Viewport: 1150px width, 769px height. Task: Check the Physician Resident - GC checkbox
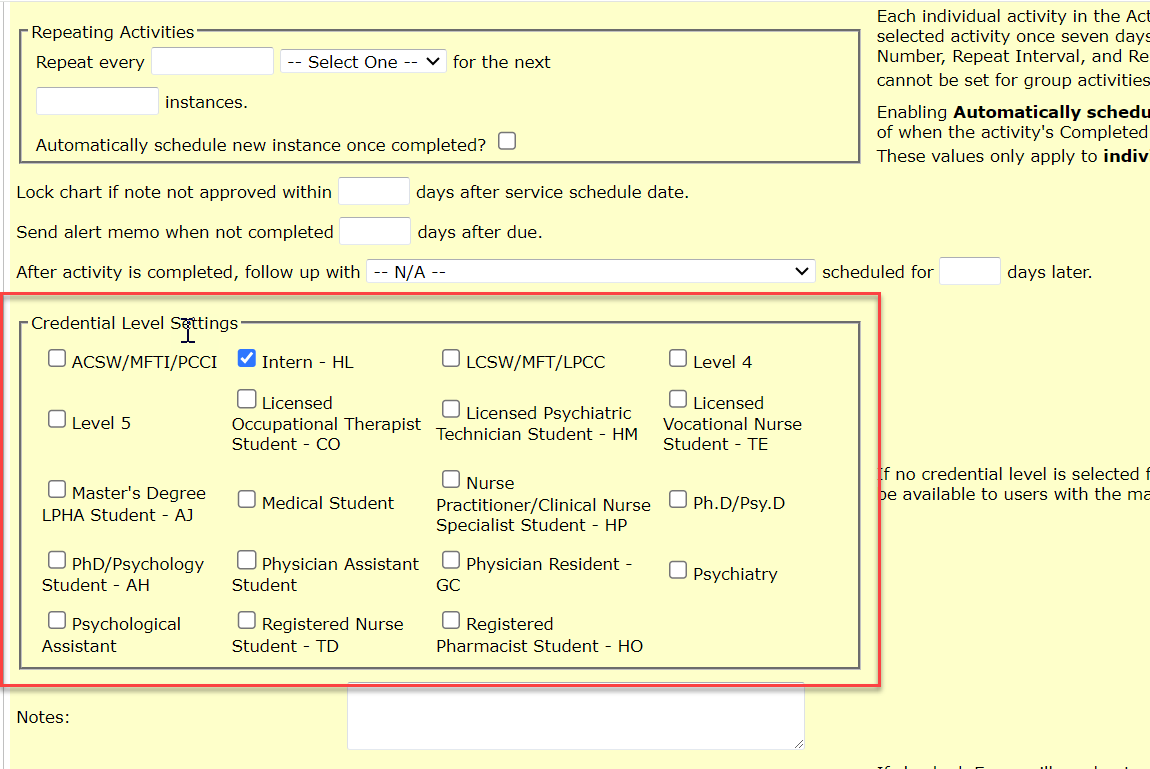[451, 561]
